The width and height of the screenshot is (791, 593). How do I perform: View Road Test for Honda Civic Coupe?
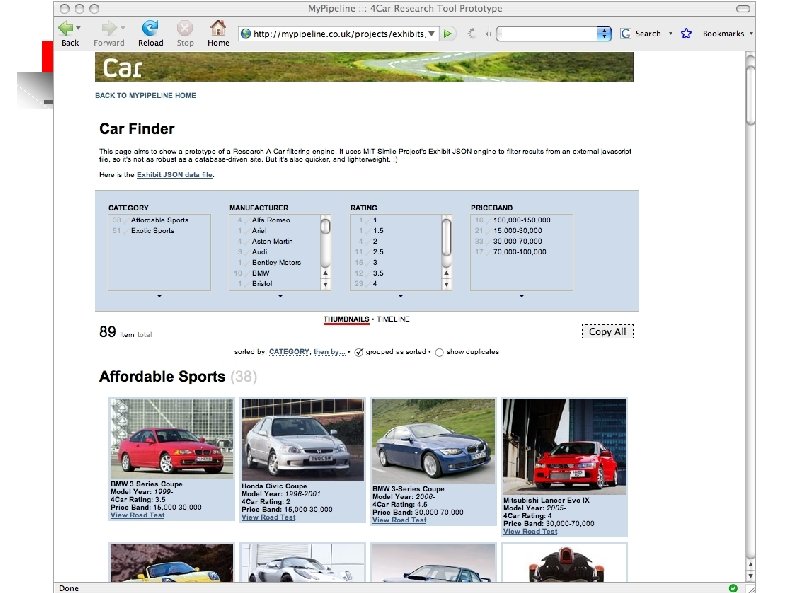tap(268, 517)
